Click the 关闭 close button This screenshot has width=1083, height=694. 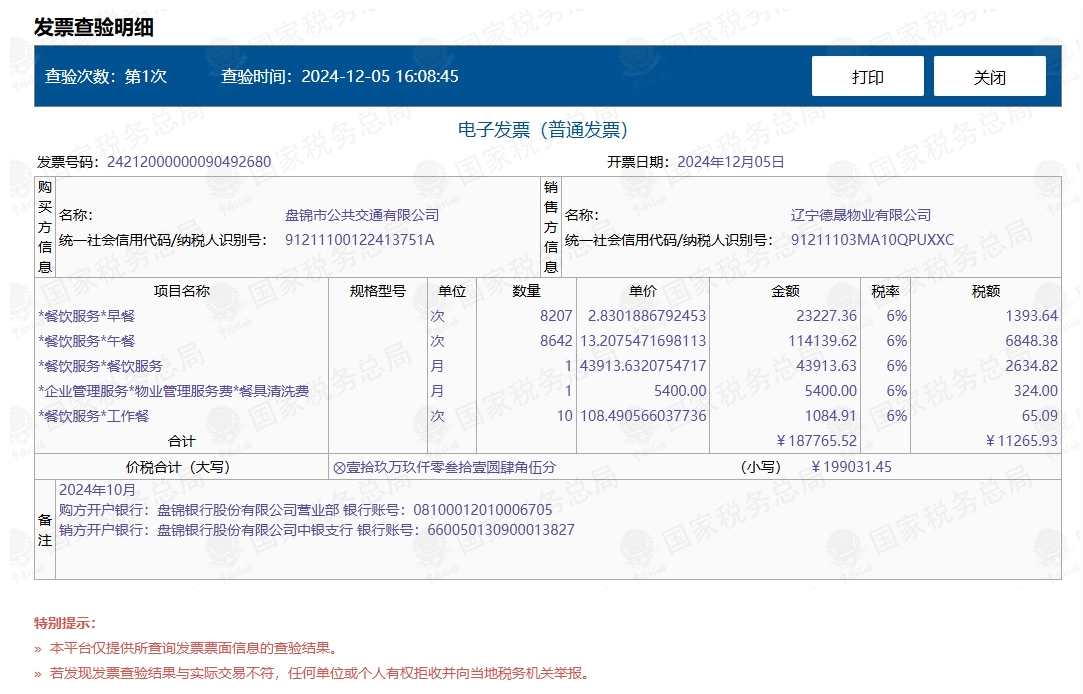tap(990, 76)
